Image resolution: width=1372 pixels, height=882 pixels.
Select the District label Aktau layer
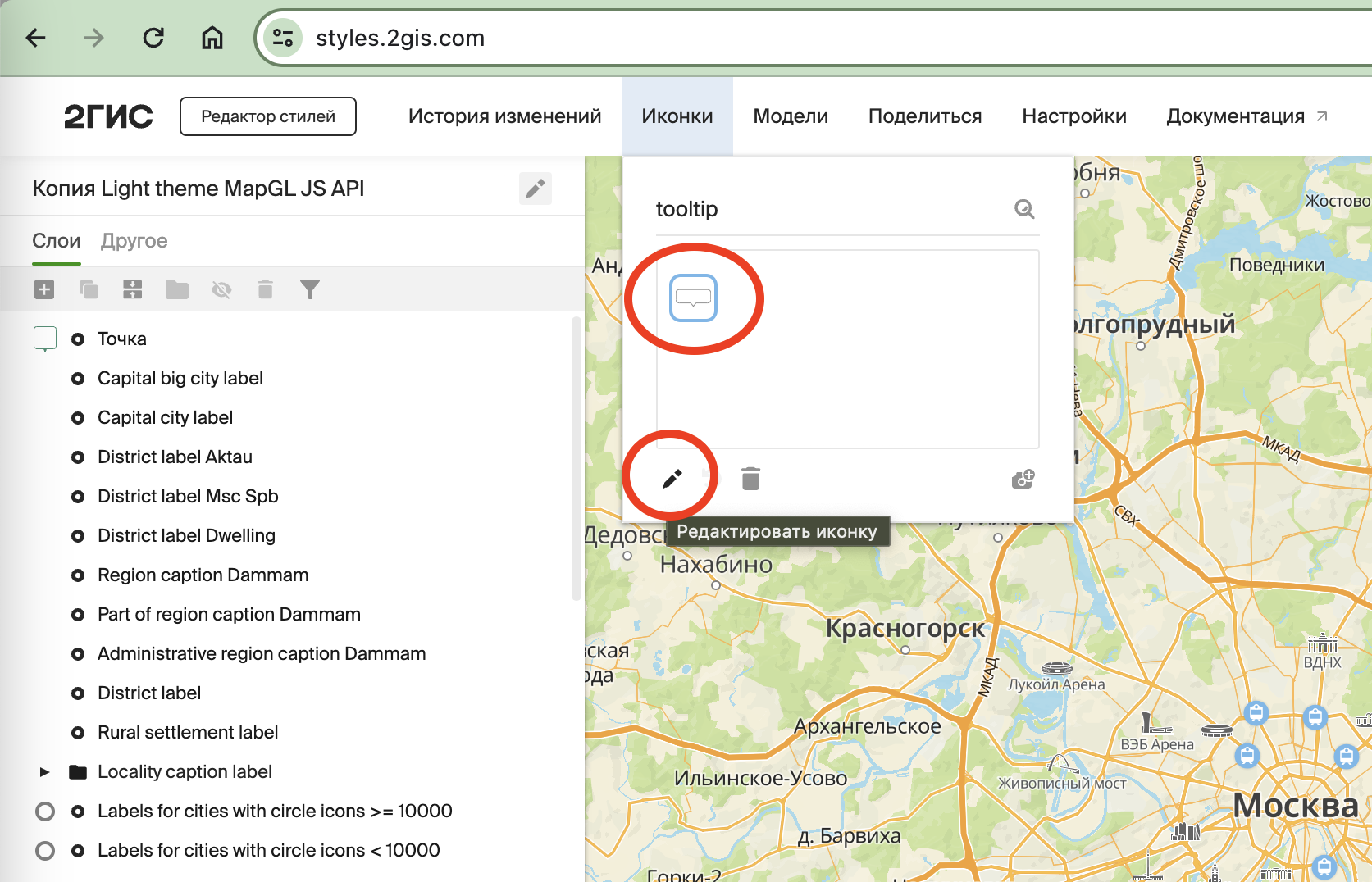175,457
